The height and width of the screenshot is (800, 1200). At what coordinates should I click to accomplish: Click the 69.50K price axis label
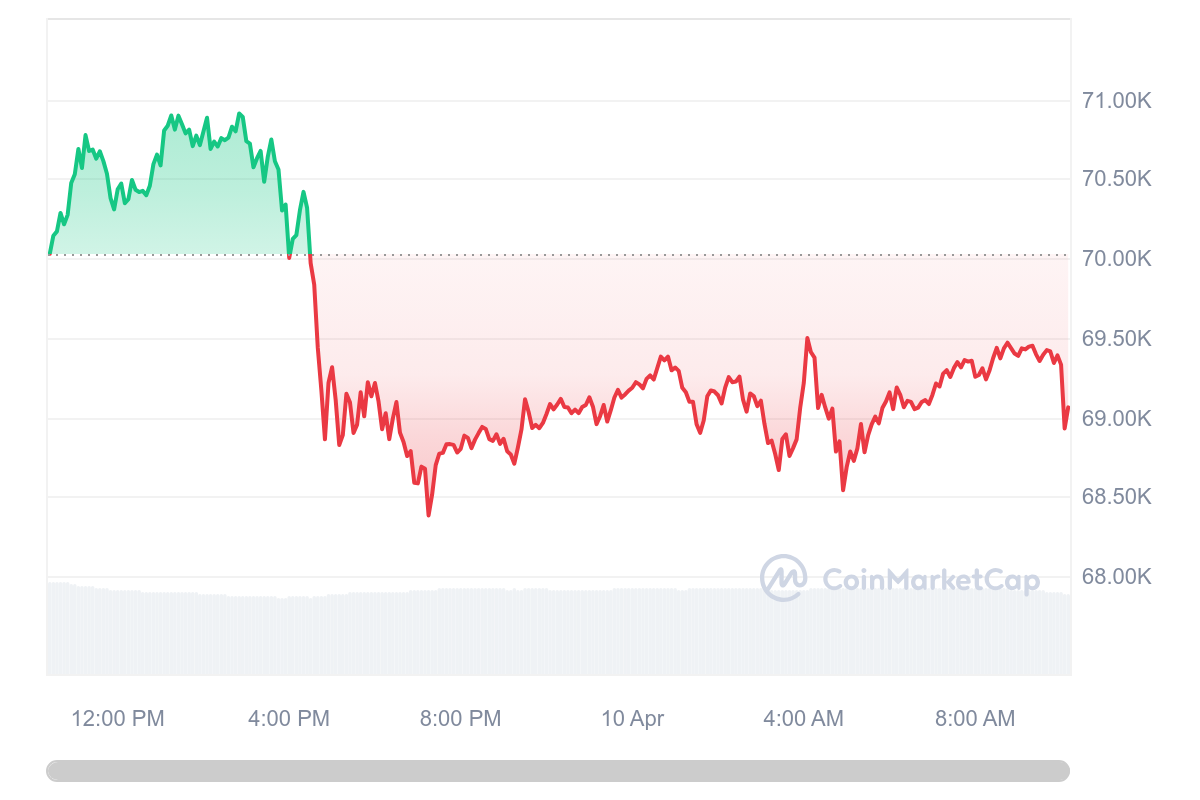[1117, 339]
